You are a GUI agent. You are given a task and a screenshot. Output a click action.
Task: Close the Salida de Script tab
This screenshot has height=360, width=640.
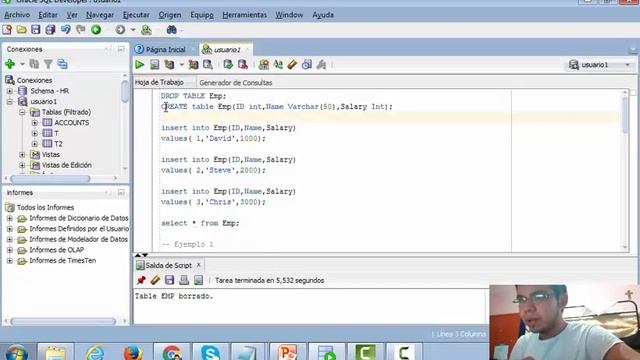tap(199, 265)
